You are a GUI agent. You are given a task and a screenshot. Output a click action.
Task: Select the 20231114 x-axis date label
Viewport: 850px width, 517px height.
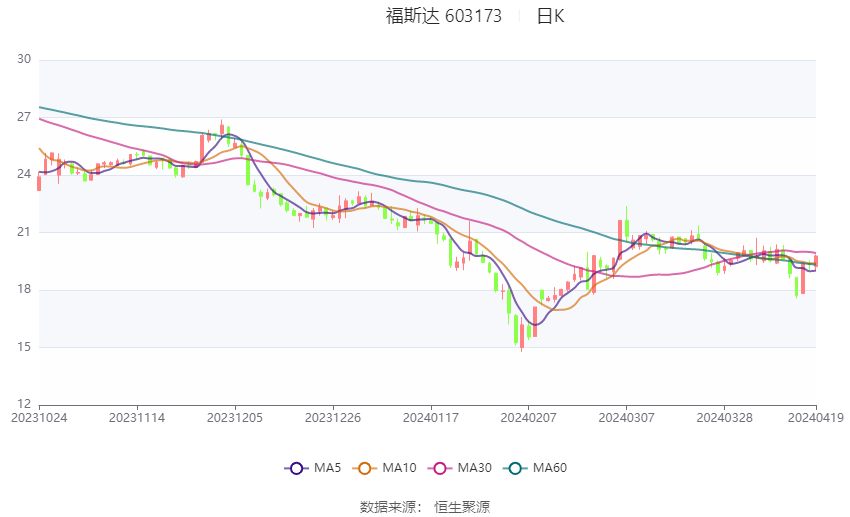[137, 418]
